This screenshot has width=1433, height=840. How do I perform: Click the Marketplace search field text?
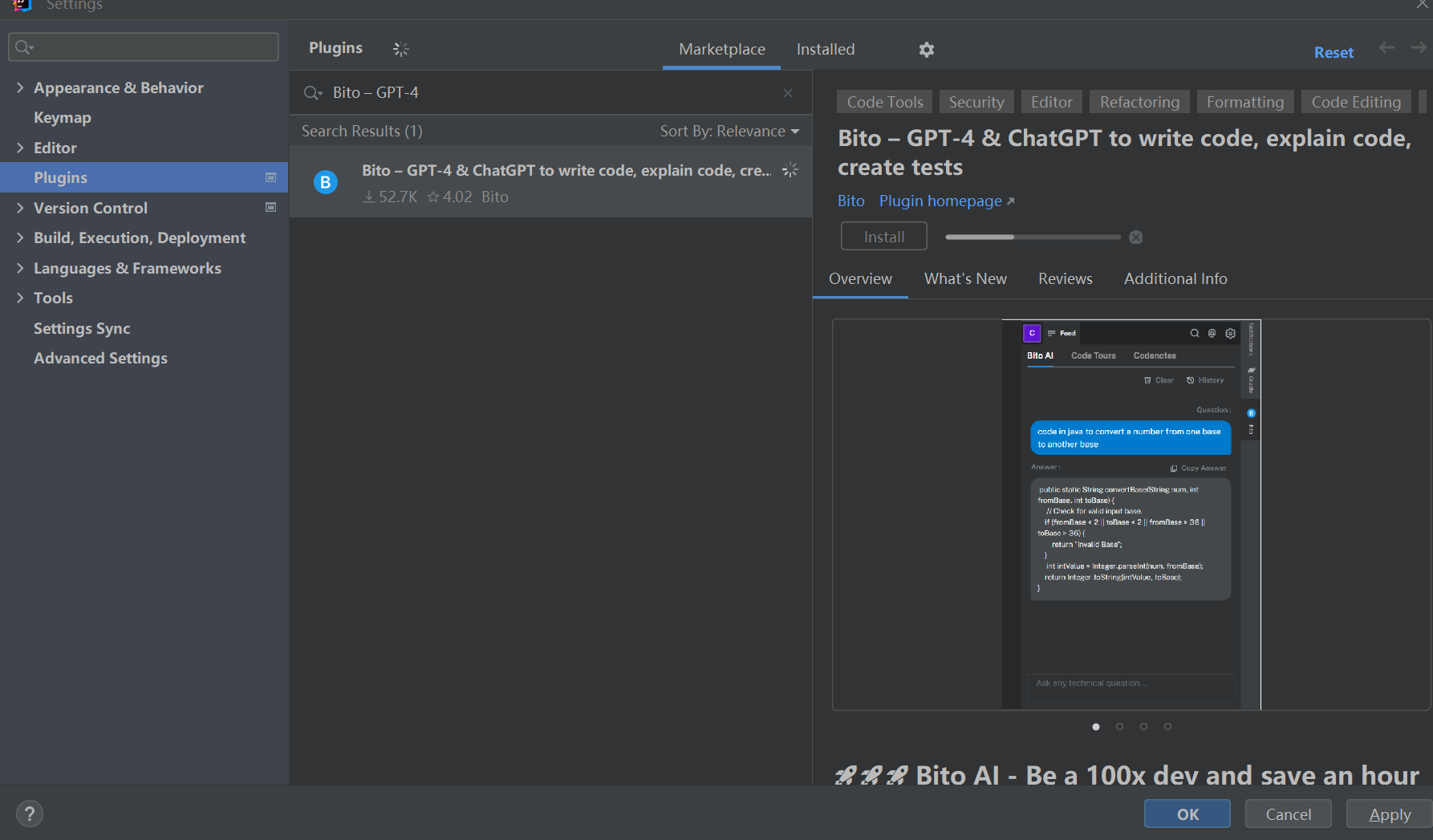pos(376,93)
